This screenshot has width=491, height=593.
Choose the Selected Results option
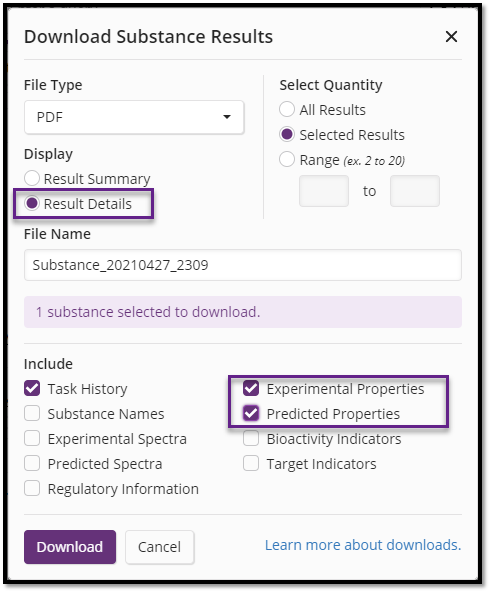tap(287, 134)
